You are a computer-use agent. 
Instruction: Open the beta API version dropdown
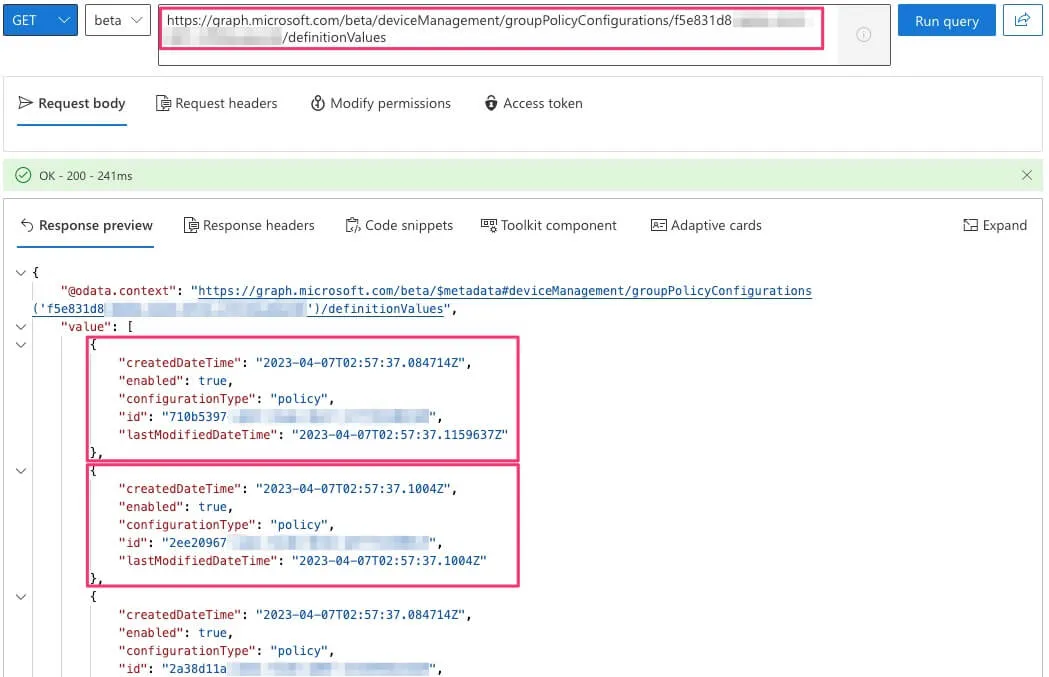click(118, 20)
